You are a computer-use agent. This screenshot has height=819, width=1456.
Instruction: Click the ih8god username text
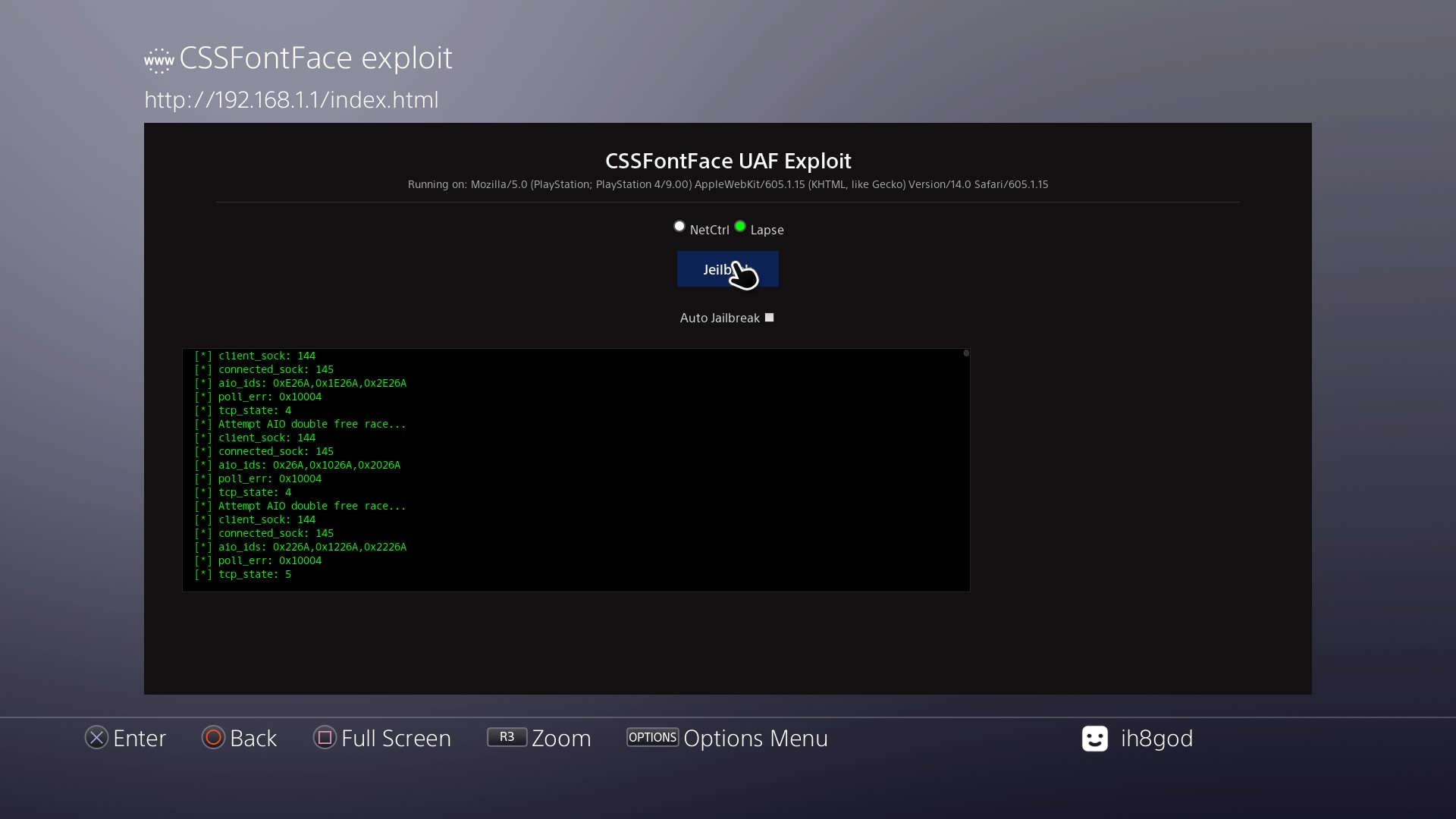point(1156,738)
